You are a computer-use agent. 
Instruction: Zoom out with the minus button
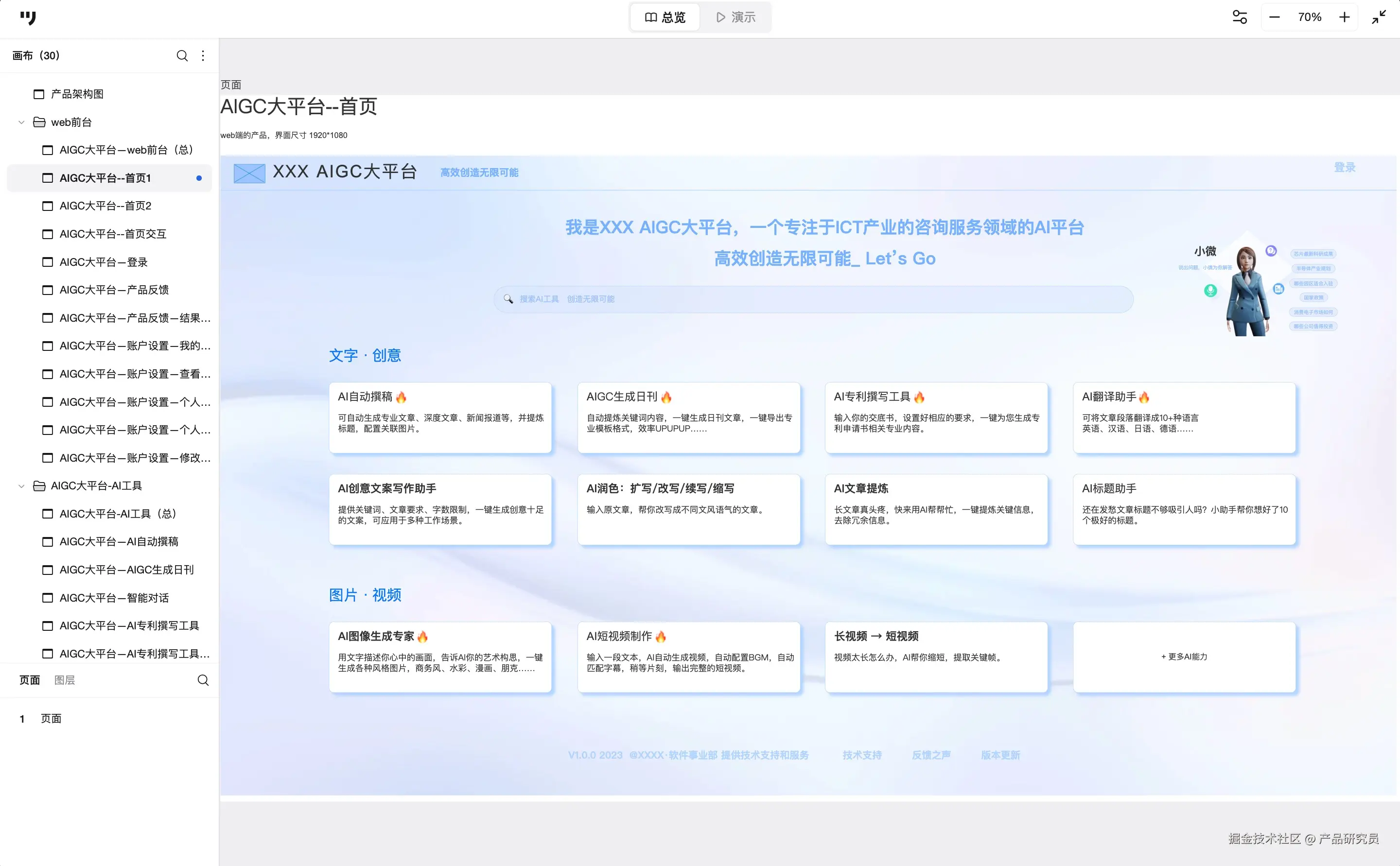pos(1275,17)
